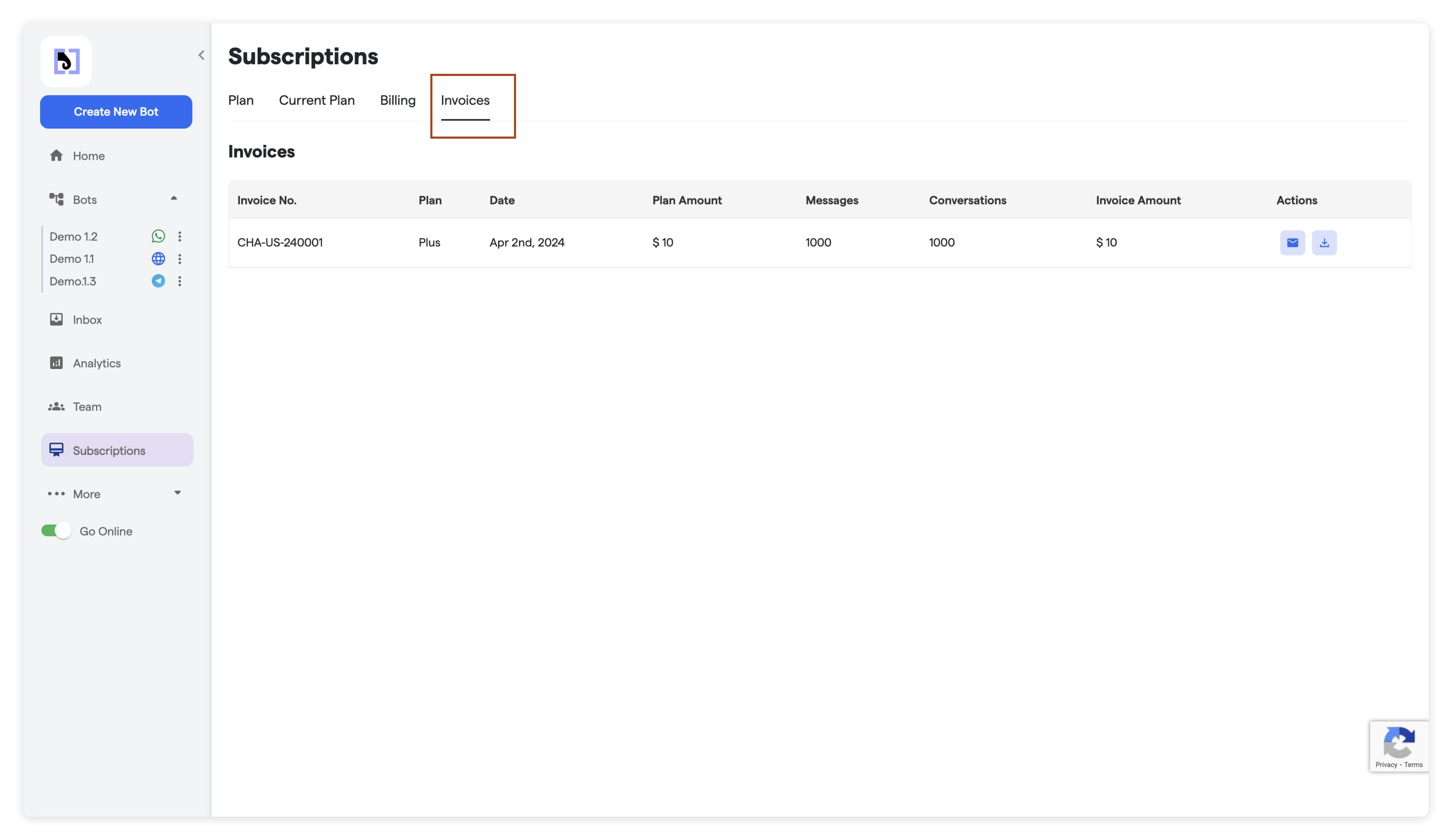1452x840 pixels.
Task: Open the Inbox page
Action: point(87,320)
